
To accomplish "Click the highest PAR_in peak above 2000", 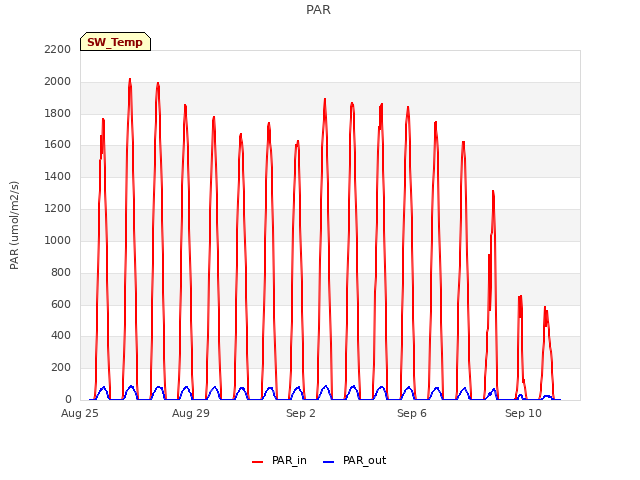I will [x=130, y=79].
